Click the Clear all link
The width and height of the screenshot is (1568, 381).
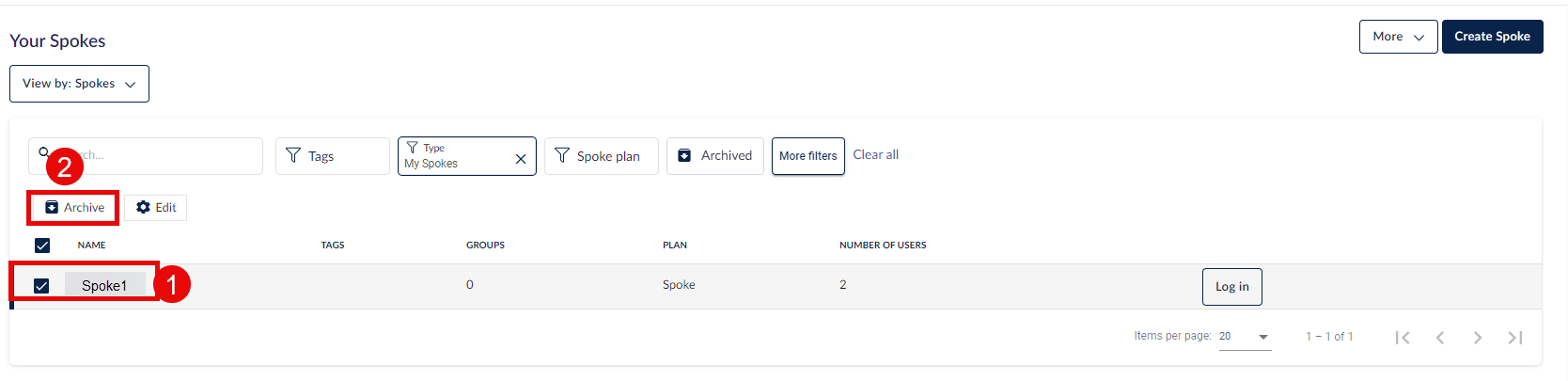[876, 155]
